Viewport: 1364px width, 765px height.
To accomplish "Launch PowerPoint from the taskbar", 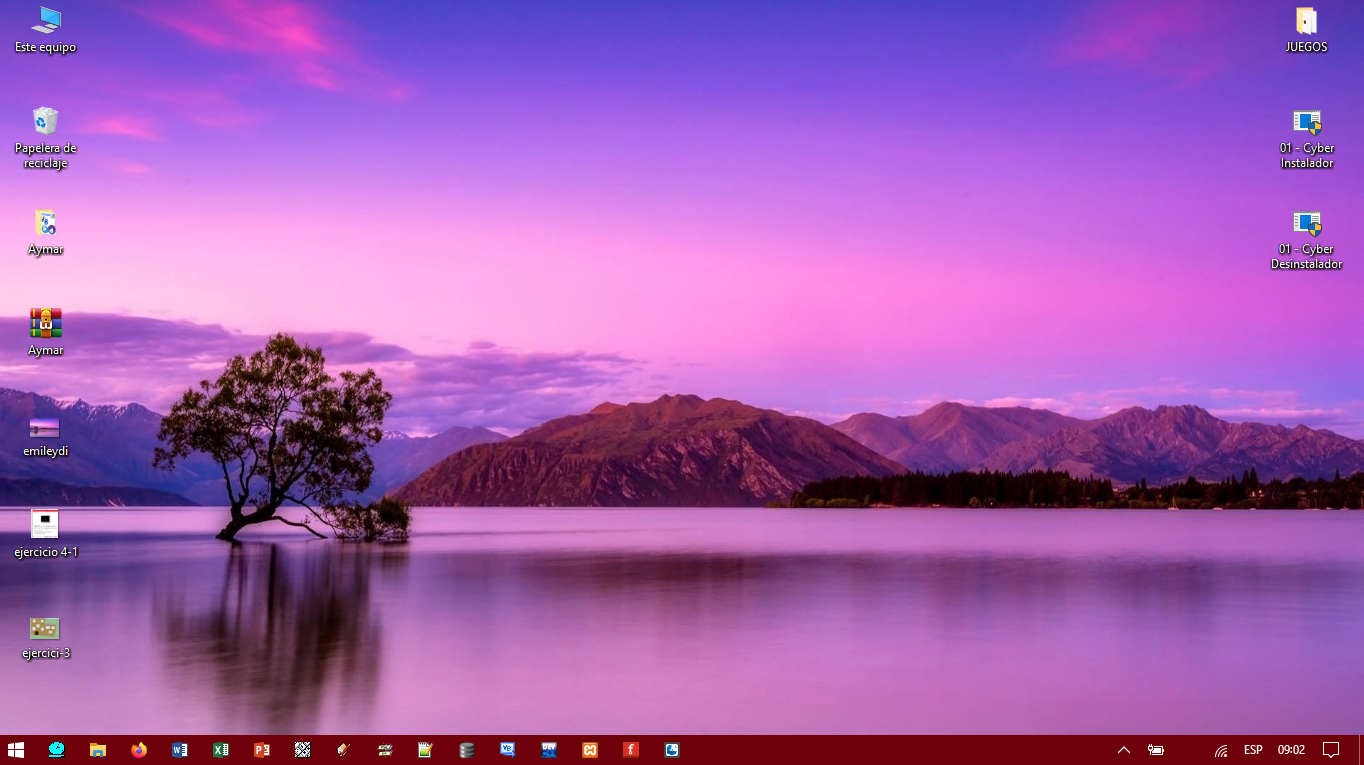I will click(x=262, y=749).
